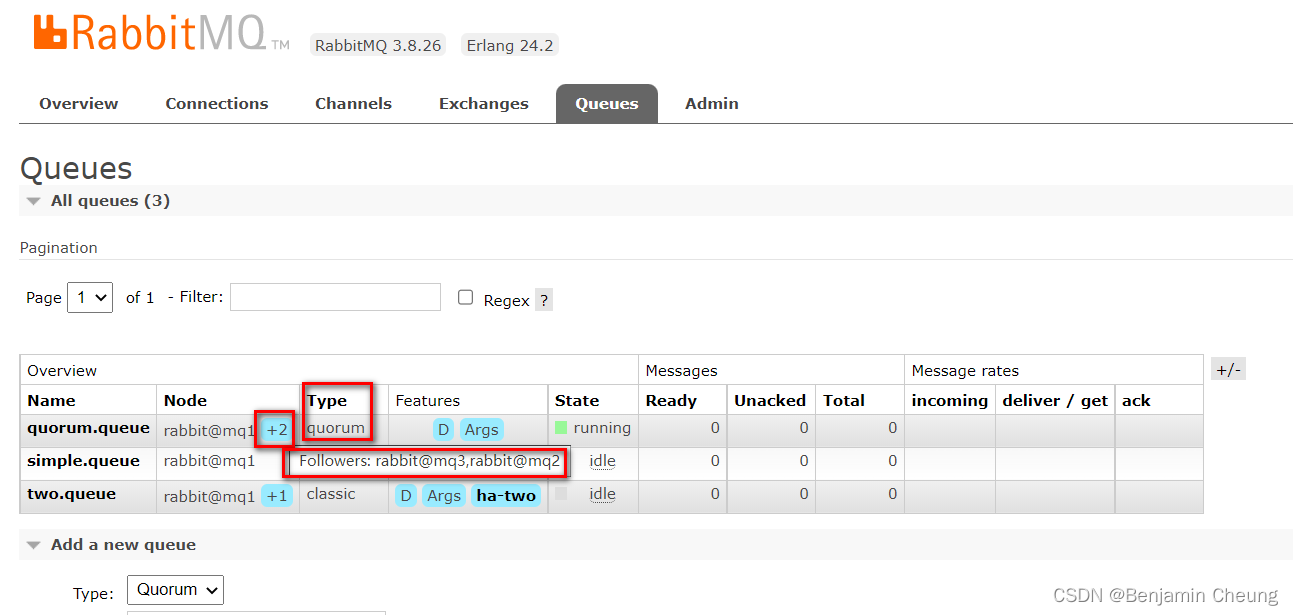Click the rabbit@mq1 node of simple.queue
Image resolution: width=1293 pixels, height=615 pixels.
210,461
